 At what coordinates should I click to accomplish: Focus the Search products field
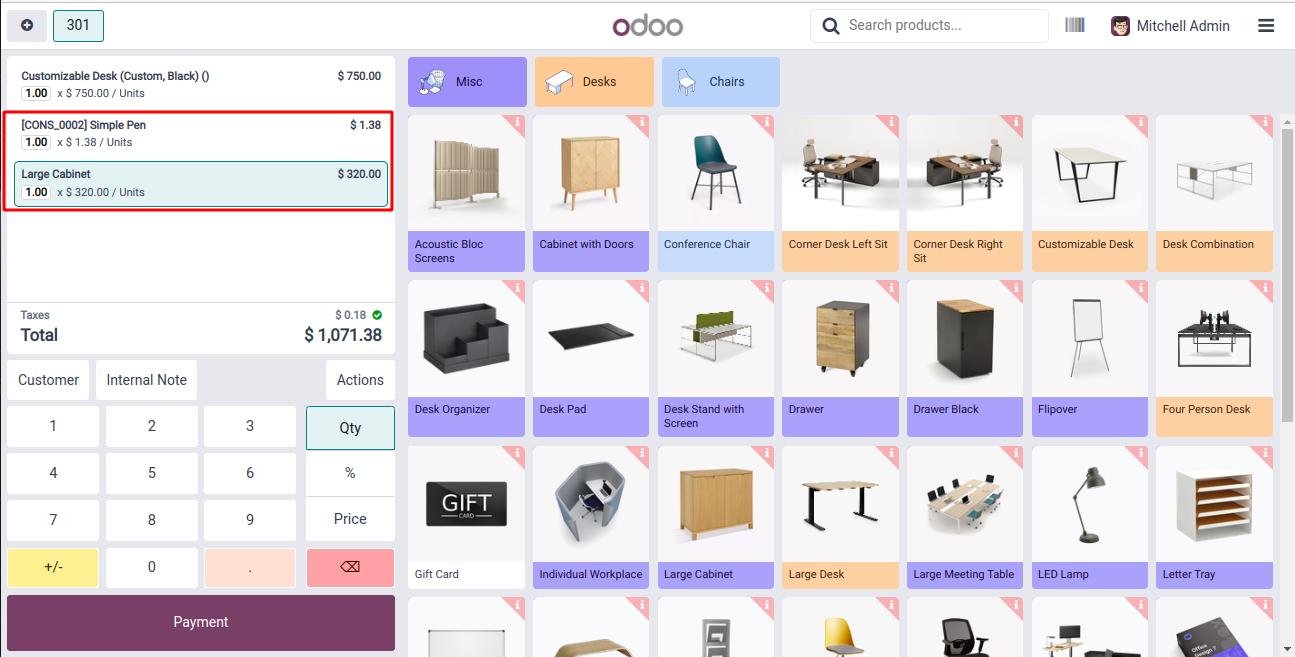point(929,25)
